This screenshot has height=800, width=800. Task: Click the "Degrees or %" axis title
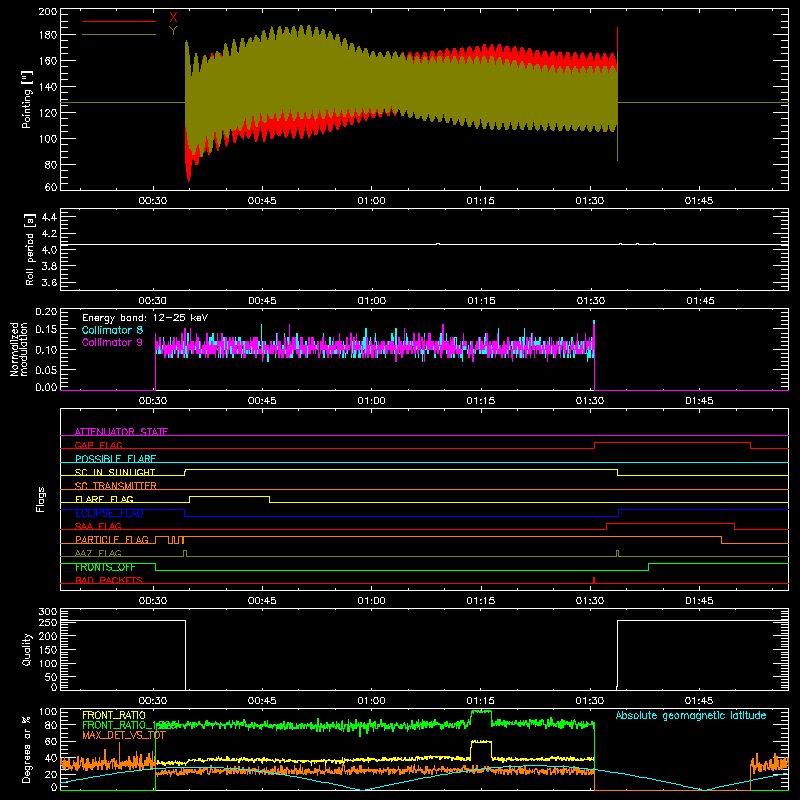(x=27, y=749)
